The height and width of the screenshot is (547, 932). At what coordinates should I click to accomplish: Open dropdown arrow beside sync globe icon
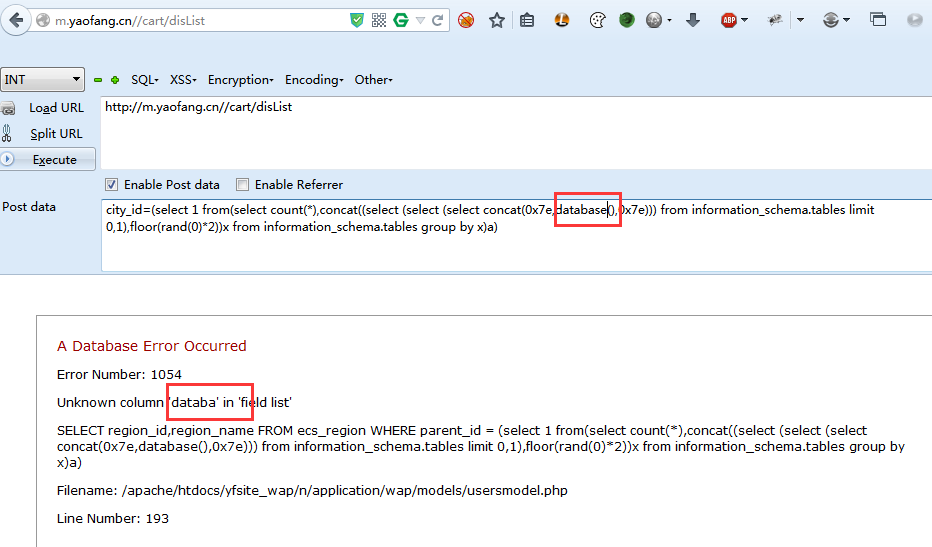[846, 21]
